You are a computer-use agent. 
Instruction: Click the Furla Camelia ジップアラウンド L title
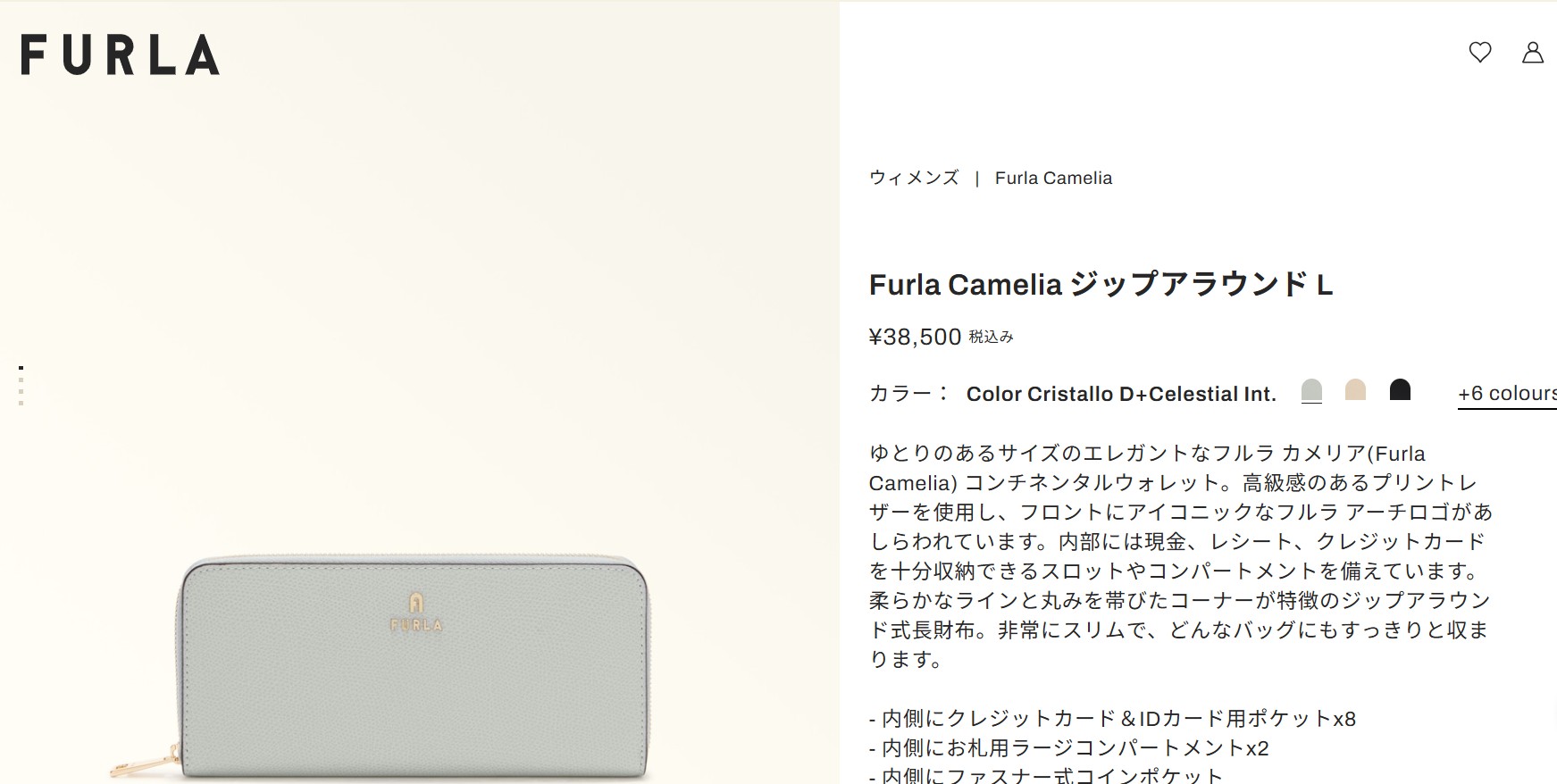[1101, 285]
